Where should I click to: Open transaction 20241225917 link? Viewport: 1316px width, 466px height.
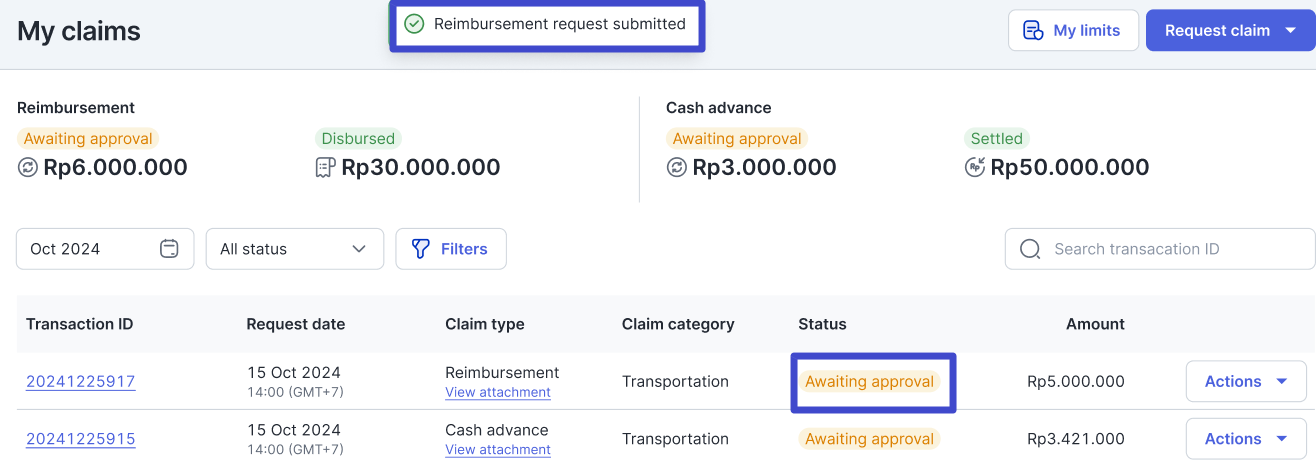coord(81,382)
